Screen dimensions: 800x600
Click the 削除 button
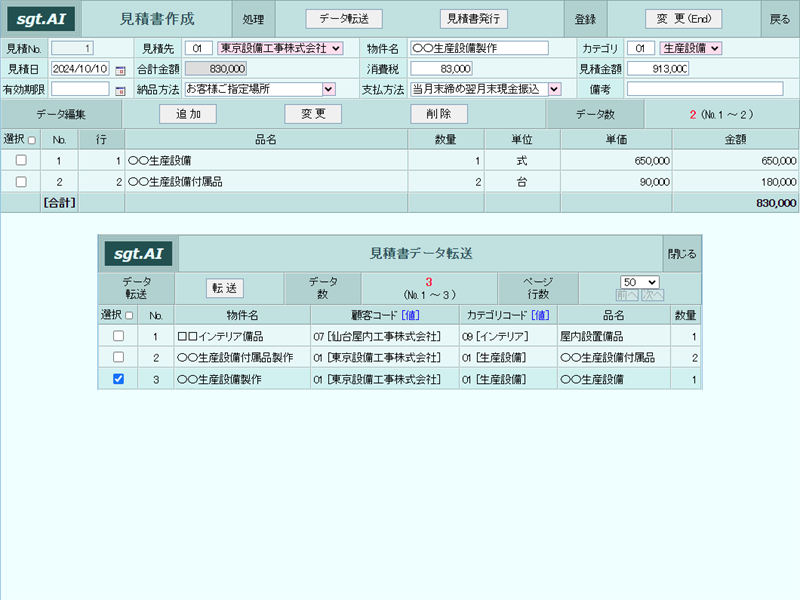coord(439,114)
